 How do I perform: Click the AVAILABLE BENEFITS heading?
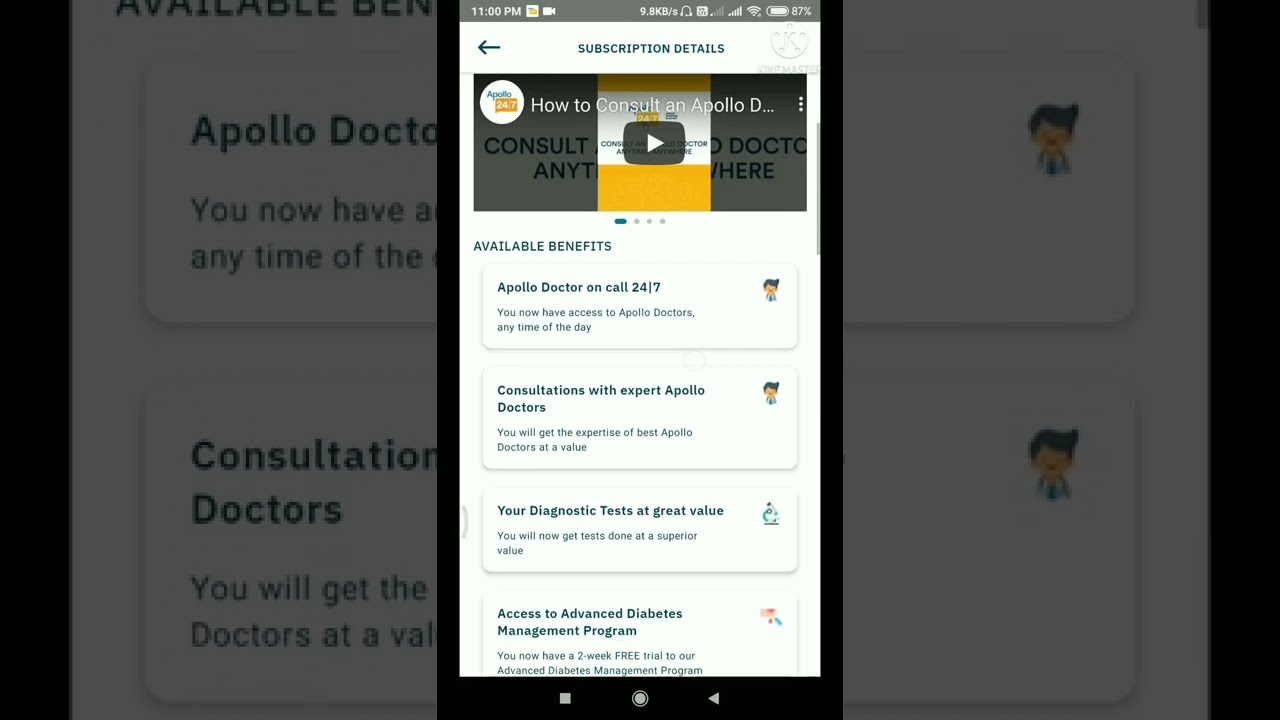click(542, 246)
